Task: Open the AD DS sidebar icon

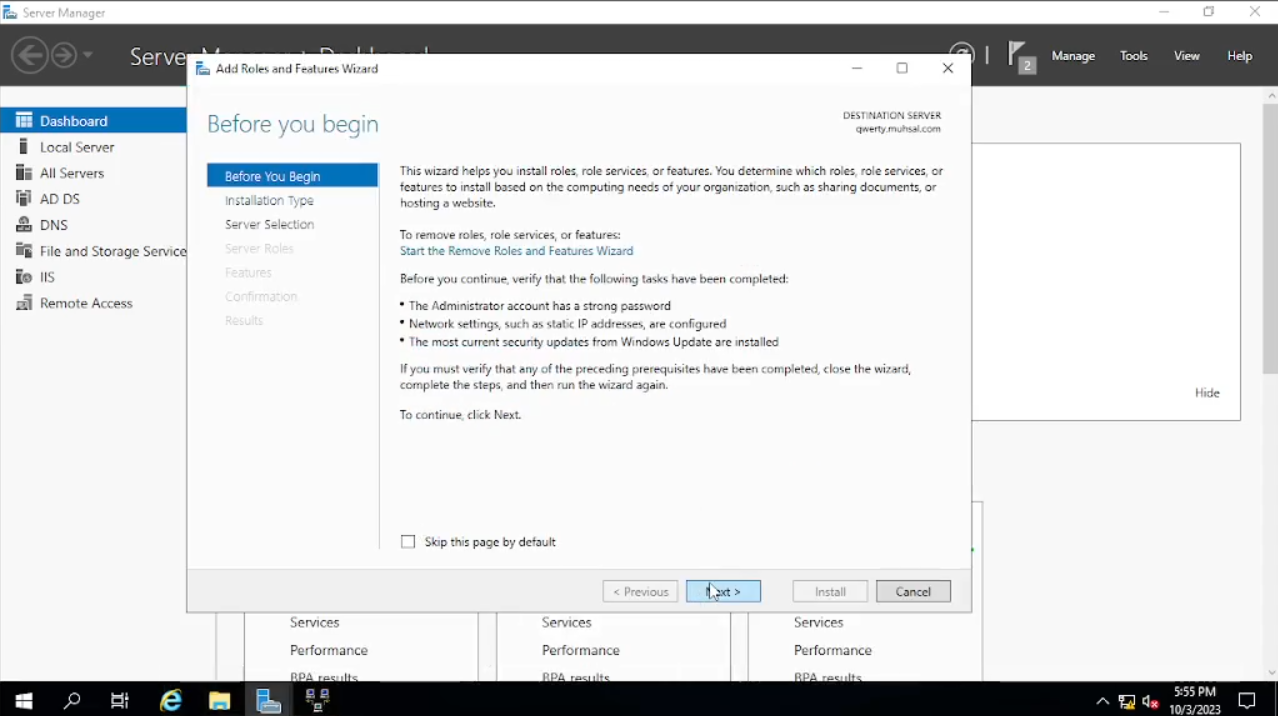Action: point(24,199)
